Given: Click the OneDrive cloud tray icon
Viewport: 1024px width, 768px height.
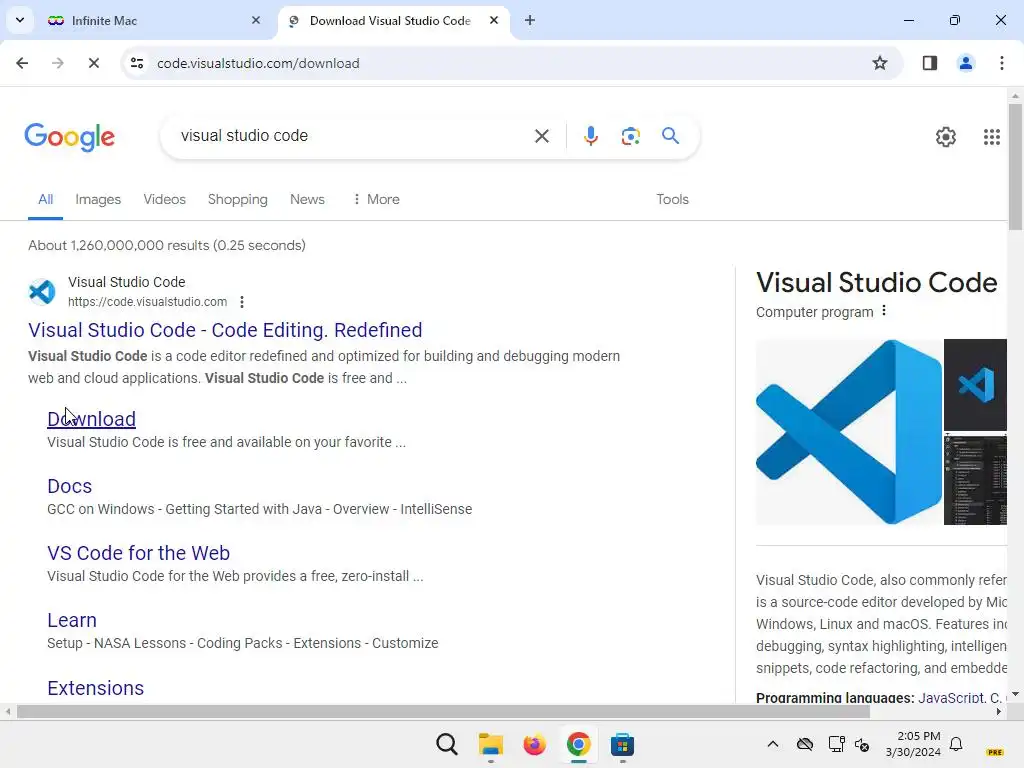Looking at the screenshot, I should [805, 744].
